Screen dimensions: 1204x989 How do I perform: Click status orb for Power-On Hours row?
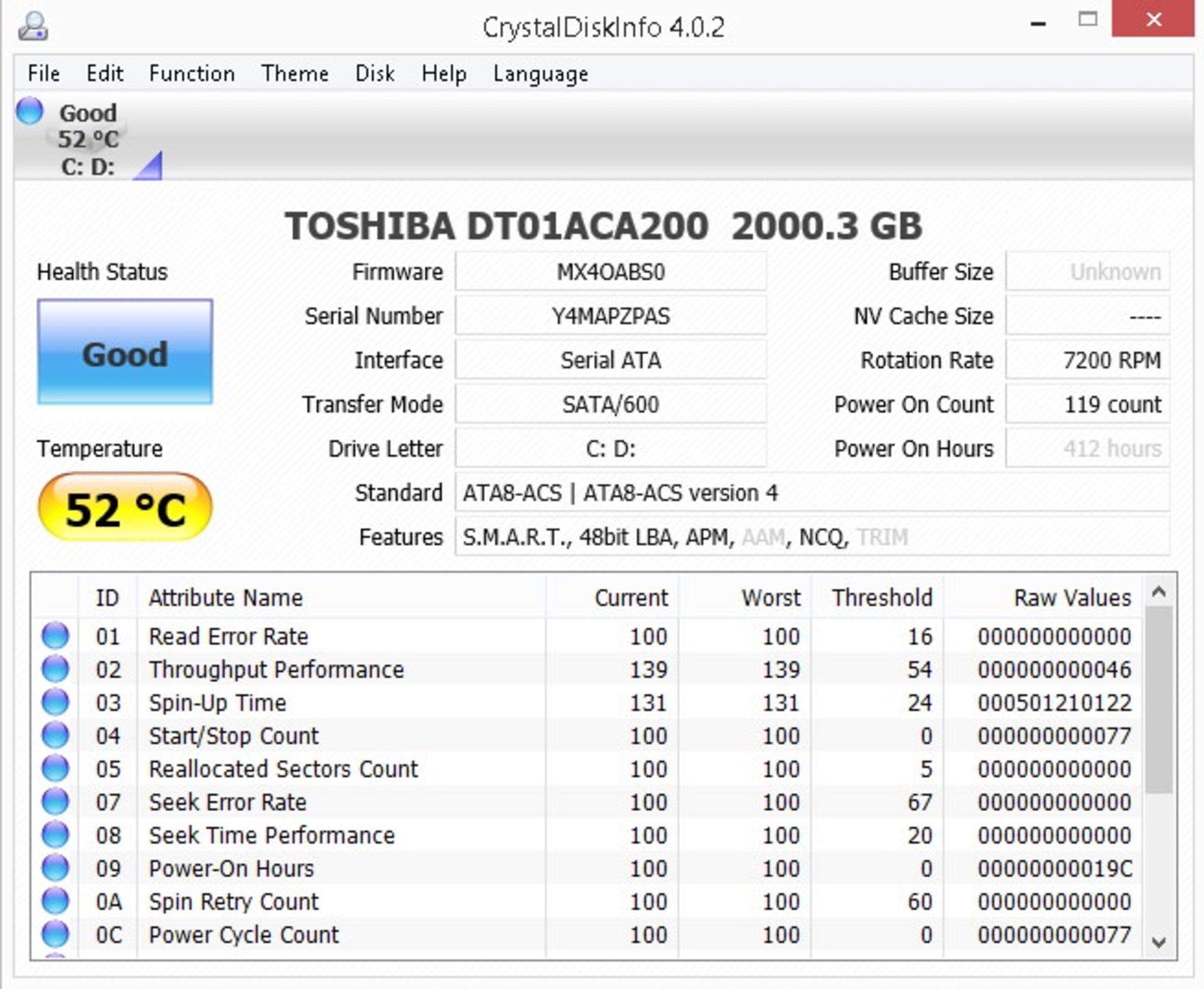55,868
